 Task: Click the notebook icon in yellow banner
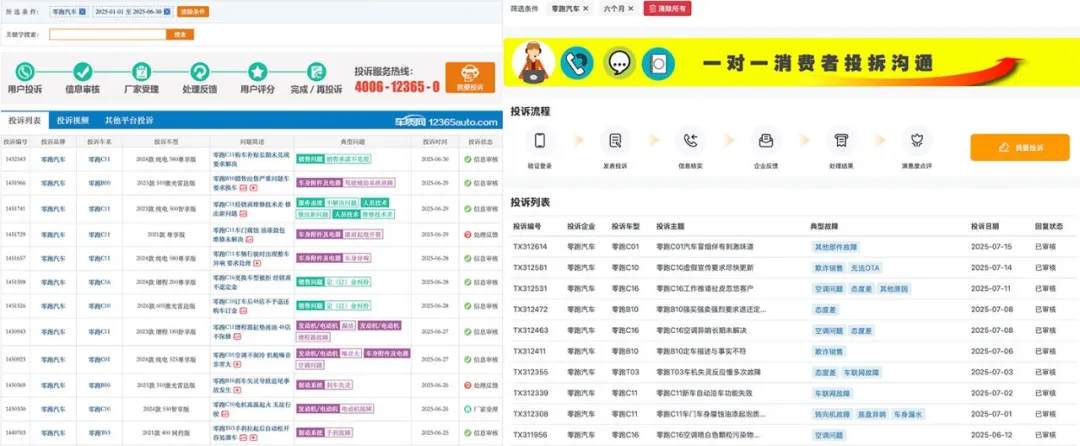point(658,64)
